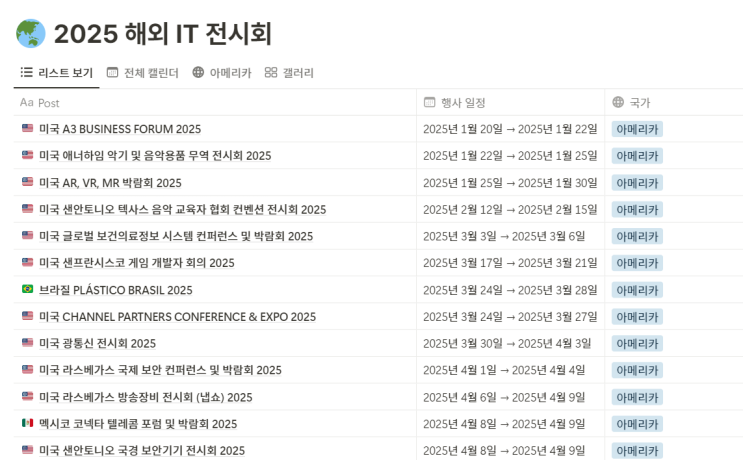Click date 2025년 1월 25일 → 1월 30일

point(510,183)
